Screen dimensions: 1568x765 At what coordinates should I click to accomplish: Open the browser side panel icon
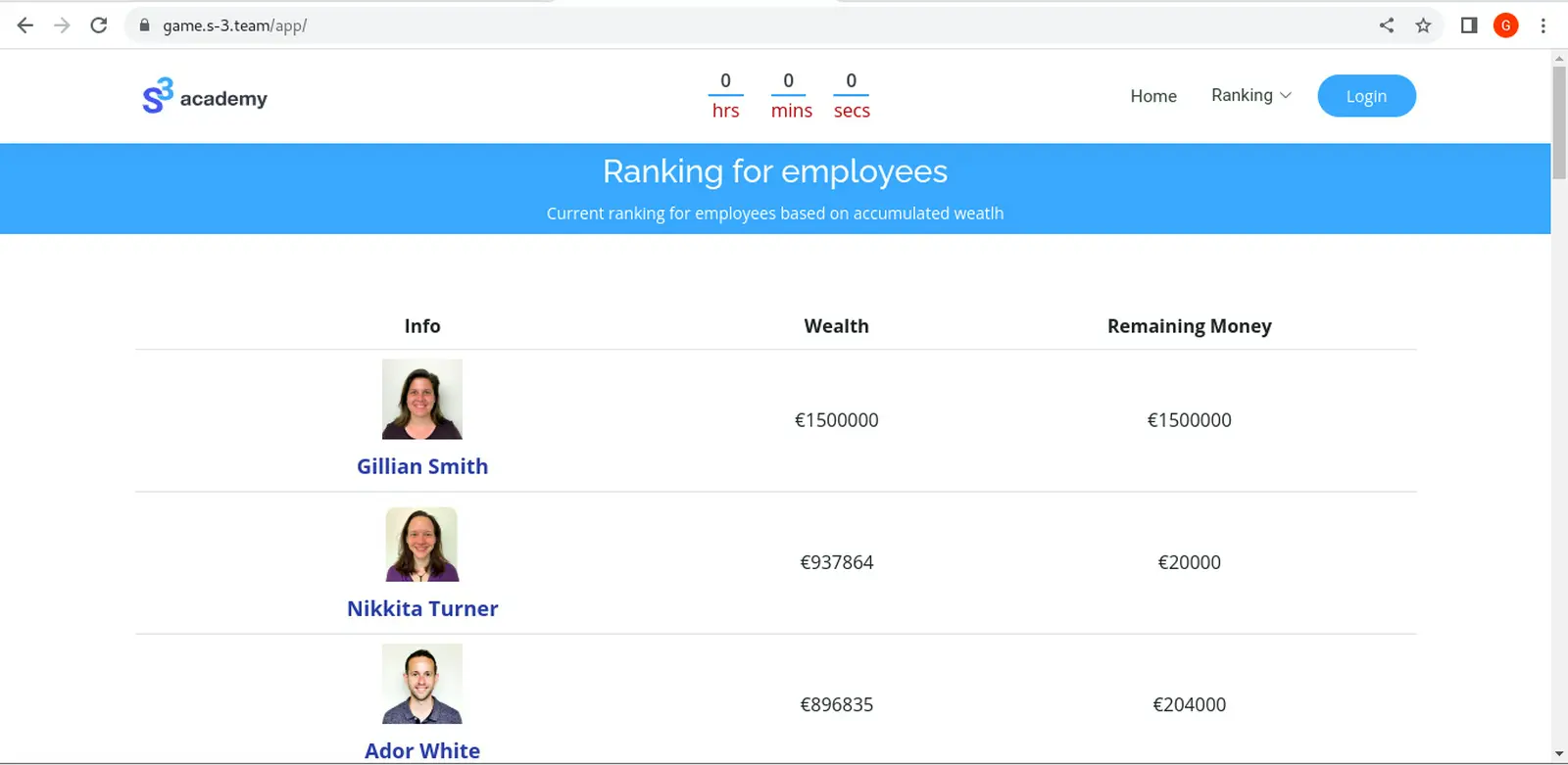1469,25
